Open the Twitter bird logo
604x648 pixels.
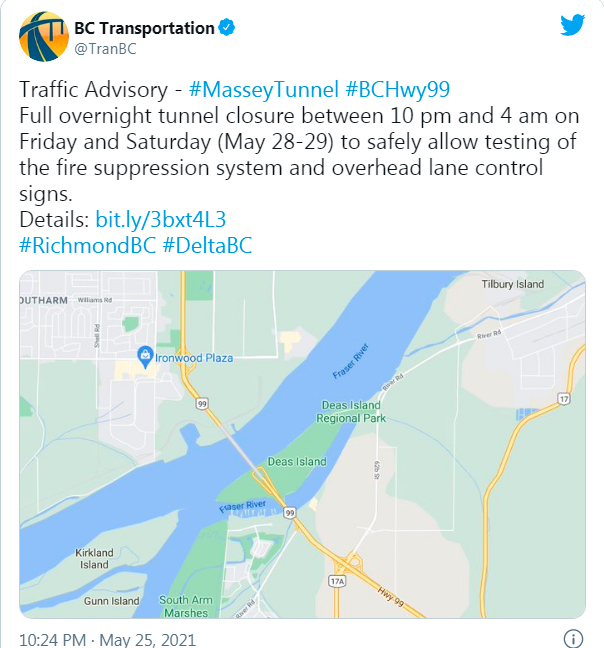pyautogui.click(x=572, y=25)
